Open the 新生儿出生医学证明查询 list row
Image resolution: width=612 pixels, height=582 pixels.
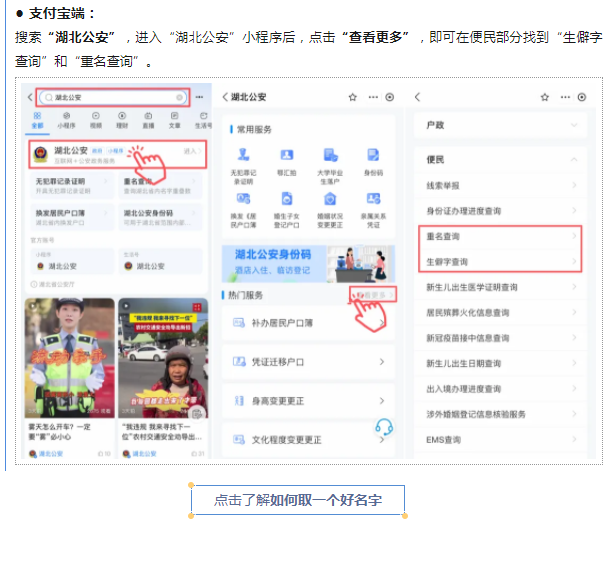(x=500, y=287)
